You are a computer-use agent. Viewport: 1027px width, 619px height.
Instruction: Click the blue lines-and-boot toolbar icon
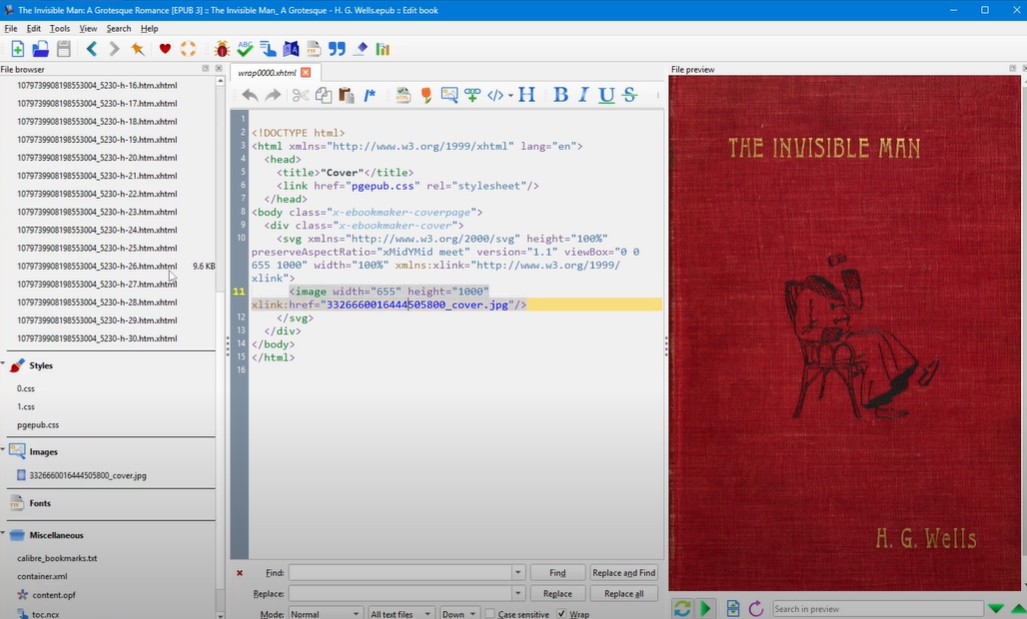268,49
